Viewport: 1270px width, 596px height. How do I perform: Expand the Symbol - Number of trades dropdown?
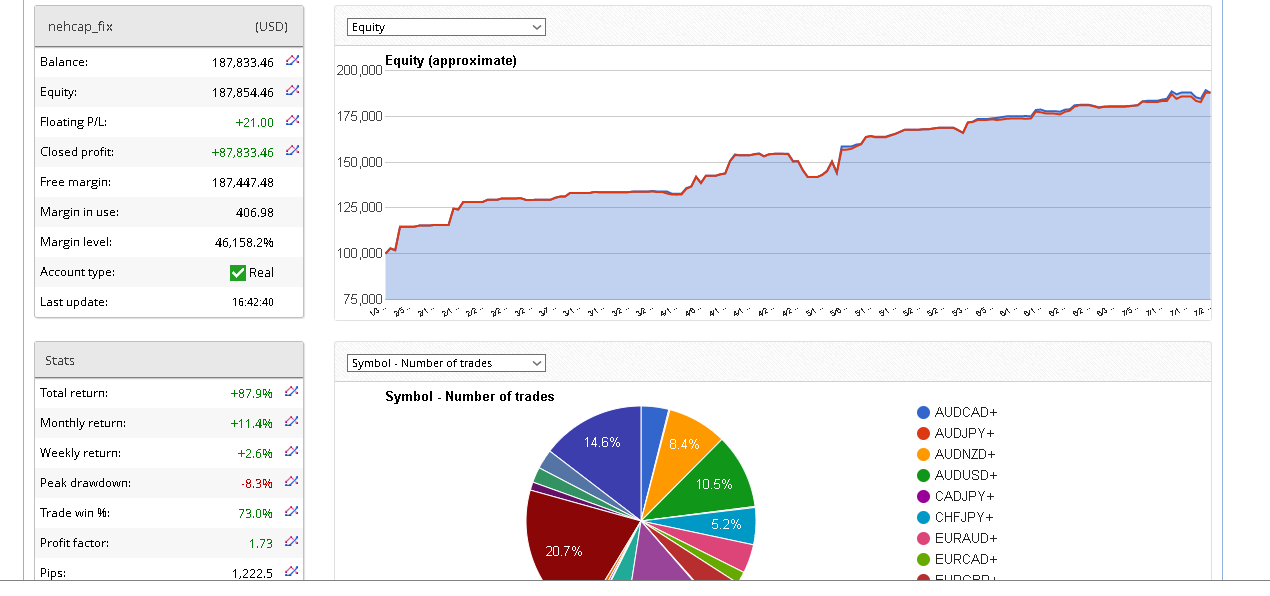click(x=446, y=363)
